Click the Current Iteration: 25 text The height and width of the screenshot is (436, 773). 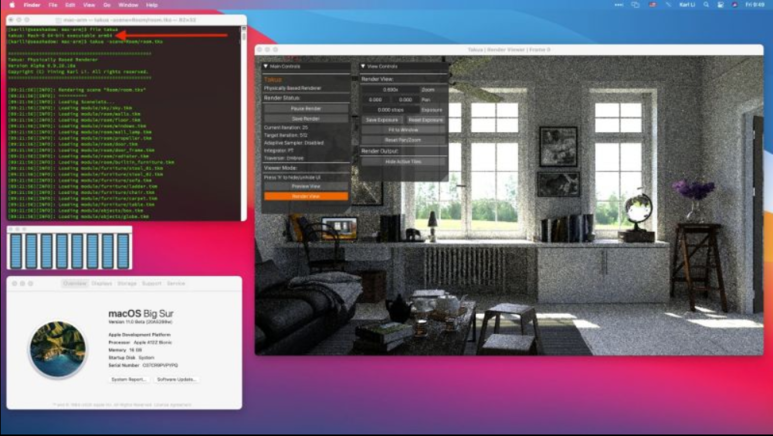(x=286, y=128)
